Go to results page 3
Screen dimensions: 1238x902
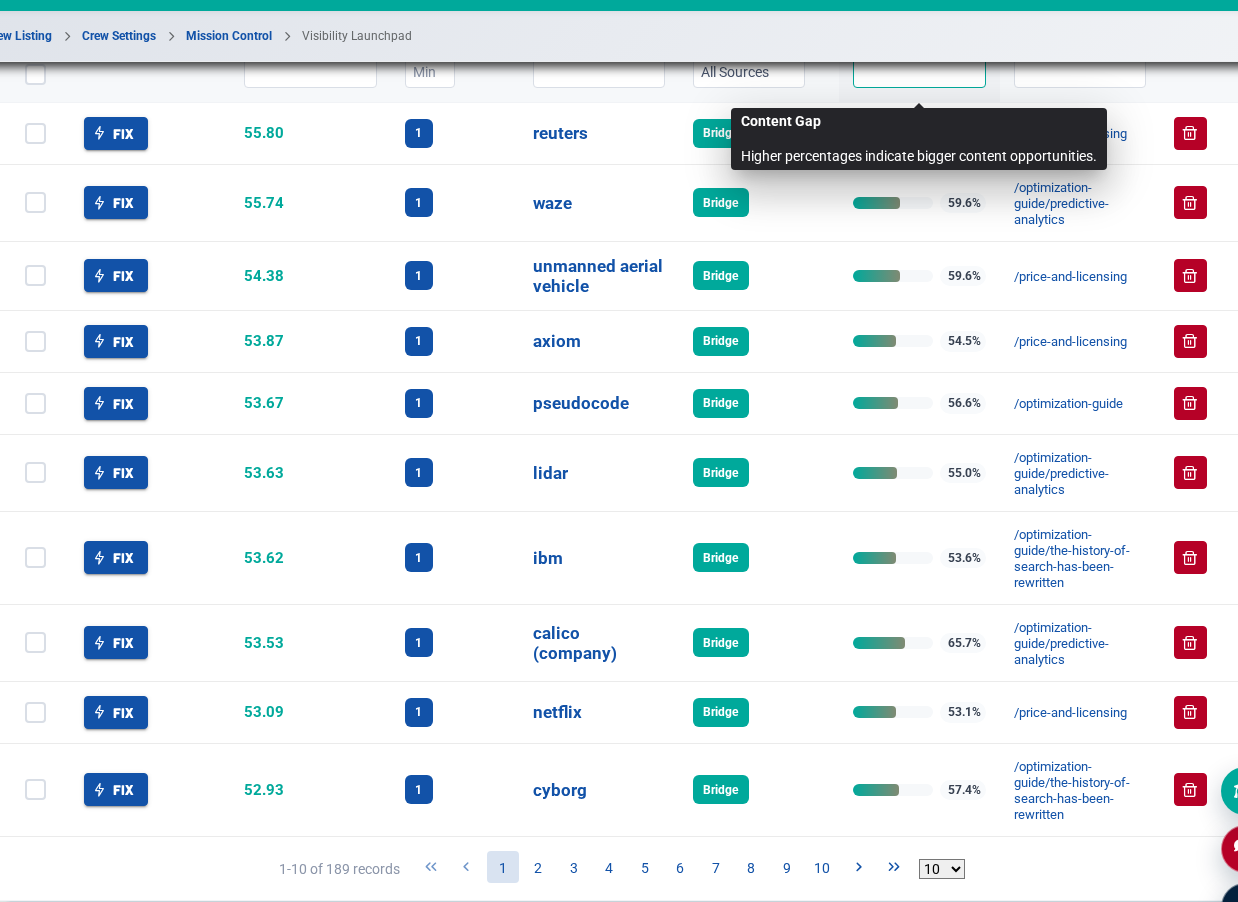[x=574, y=868]
